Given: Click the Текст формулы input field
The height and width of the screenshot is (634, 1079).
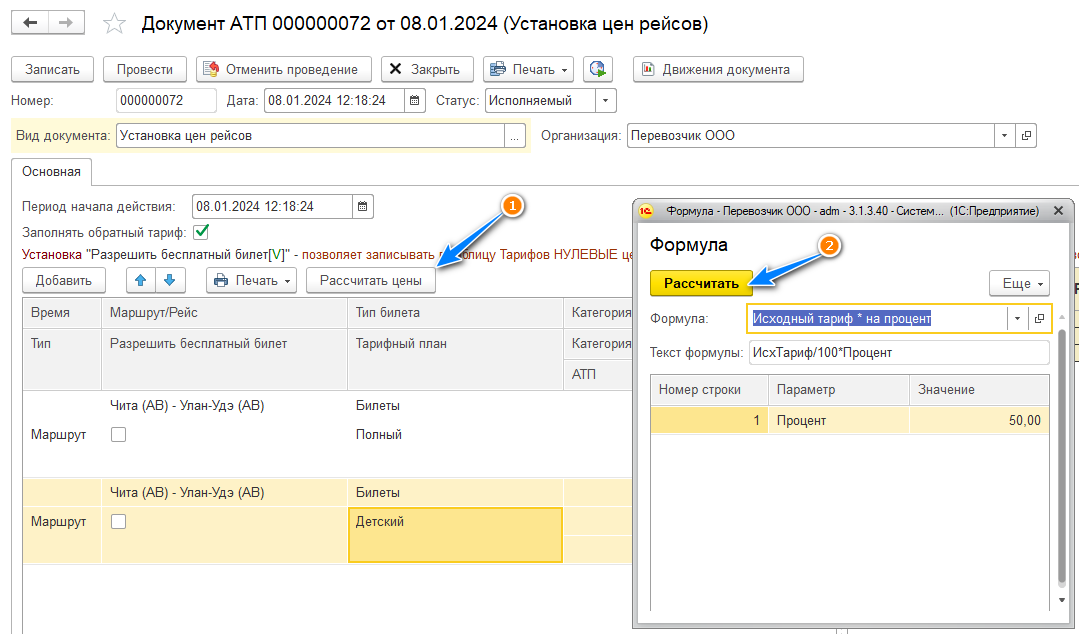Looking at the screenshot, I should [x=900, y=352].
